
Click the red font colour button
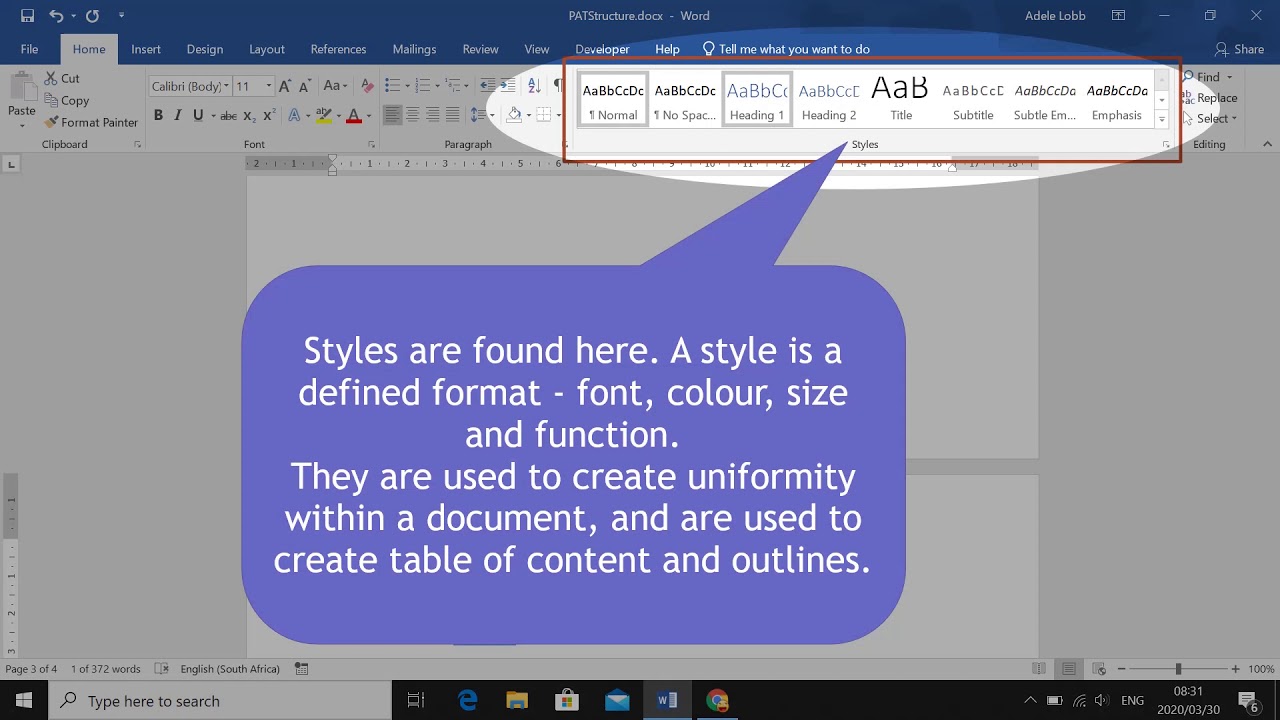353,115
